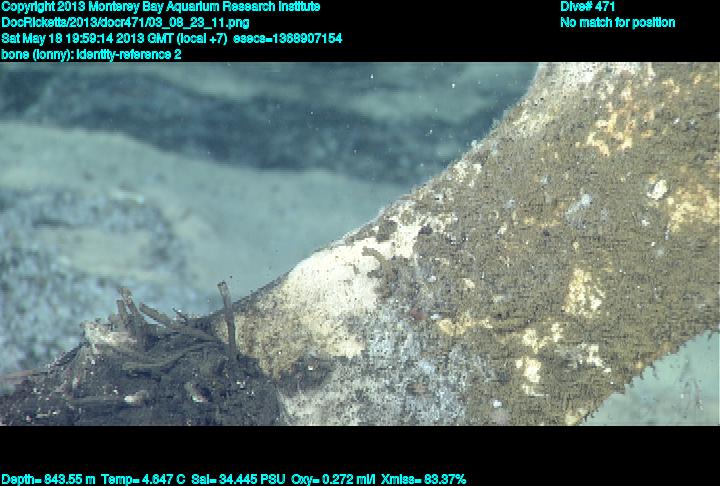Select the Sal= 34.445 PSU reading

[238, 480]
